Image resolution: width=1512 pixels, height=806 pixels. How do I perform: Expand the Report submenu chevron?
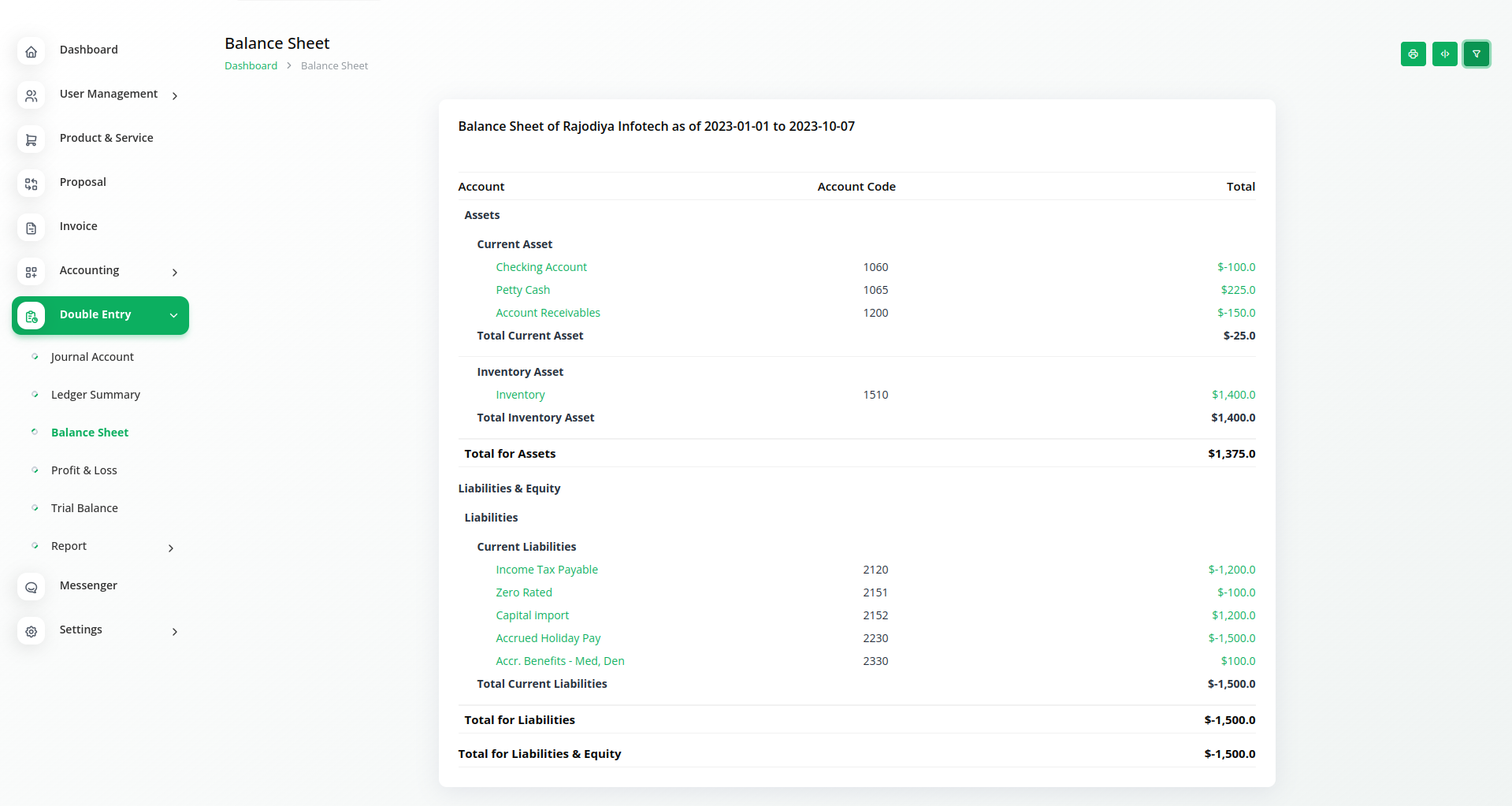point(171,548)
